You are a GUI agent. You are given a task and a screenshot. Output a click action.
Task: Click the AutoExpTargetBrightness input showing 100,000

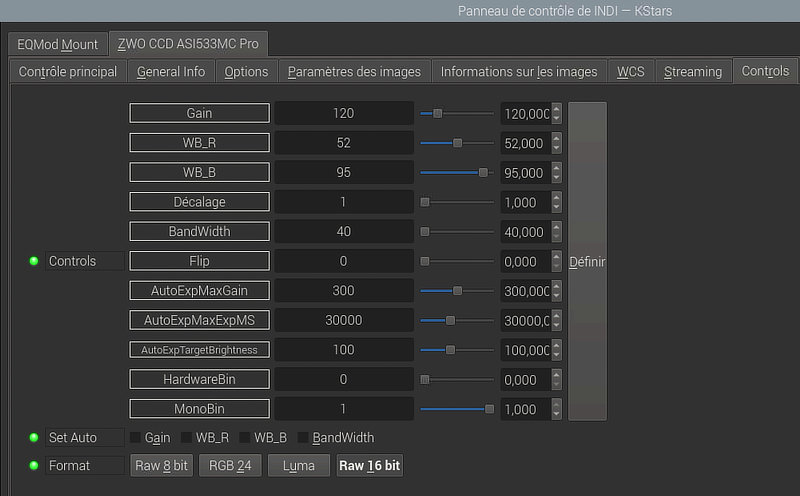click(526, 350)
